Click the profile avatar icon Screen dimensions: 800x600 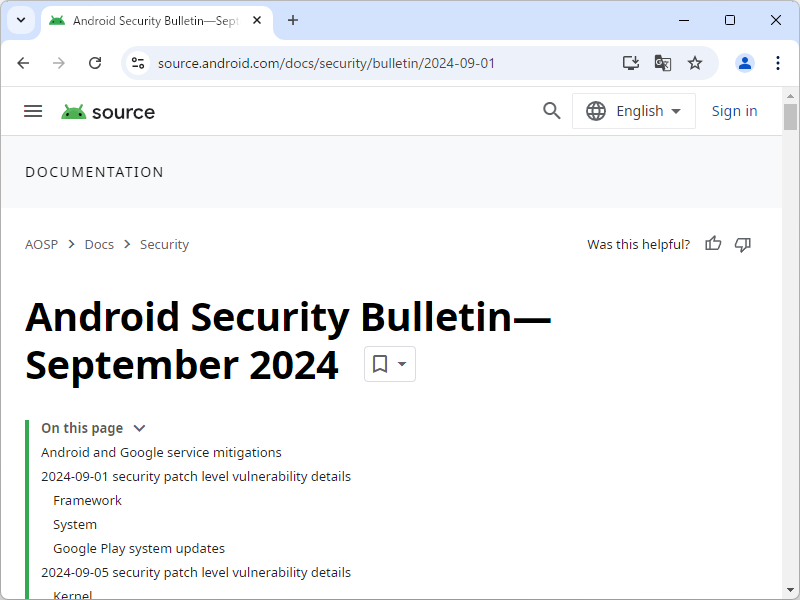pyautogui.click(x=744, y=62)
